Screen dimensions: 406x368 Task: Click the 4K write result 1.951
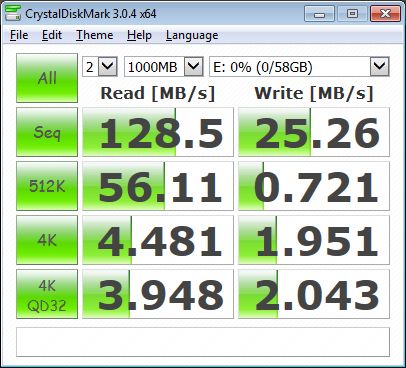click(314, 240)
